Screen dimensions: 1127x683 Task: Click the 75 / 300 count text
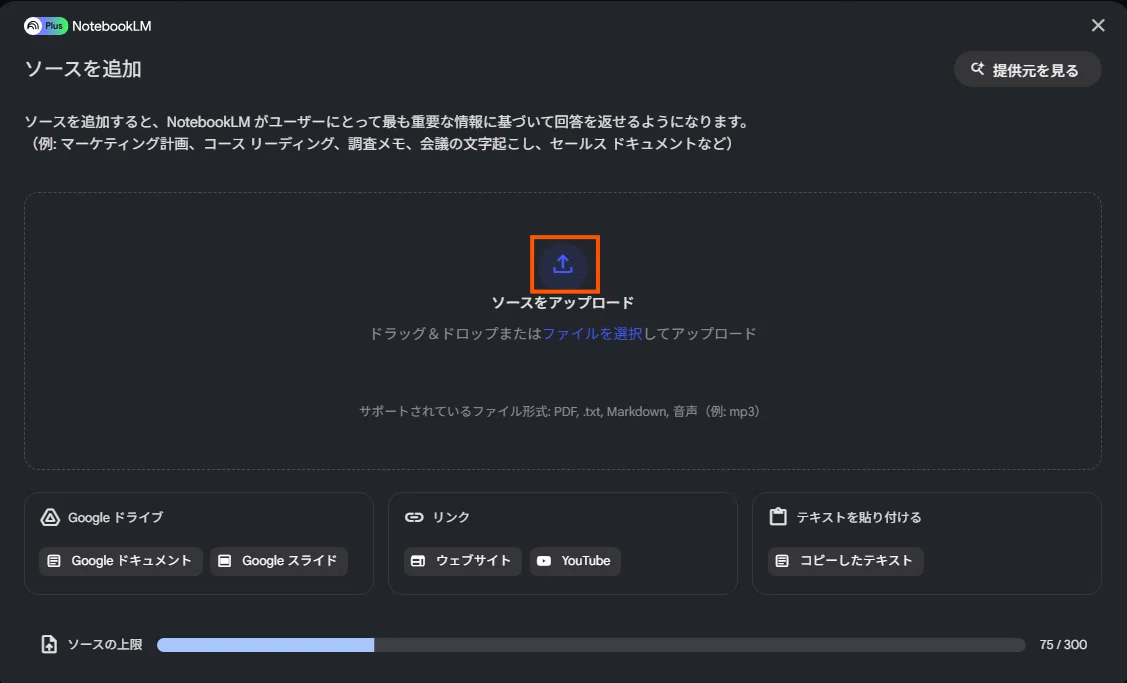pyautogui.click(x=1063, y=645)
